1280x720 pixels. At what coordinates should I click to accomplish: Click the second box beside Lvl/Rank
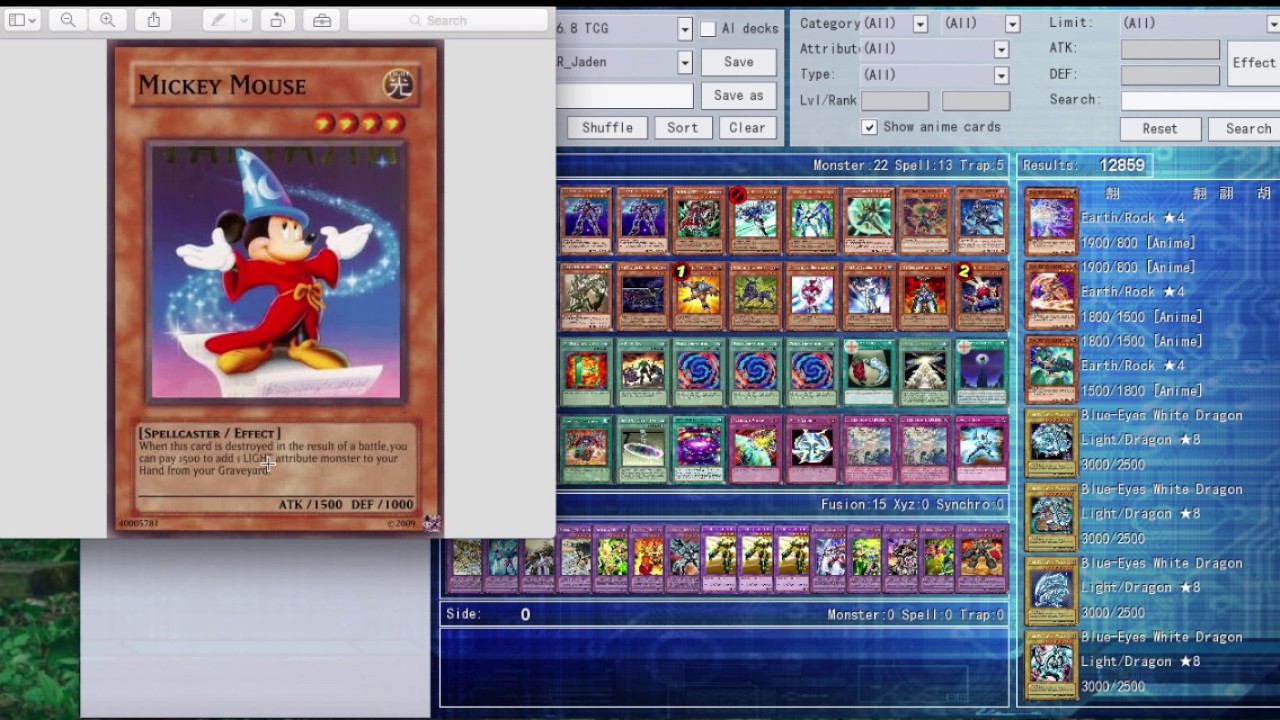[x=976, y=100]
